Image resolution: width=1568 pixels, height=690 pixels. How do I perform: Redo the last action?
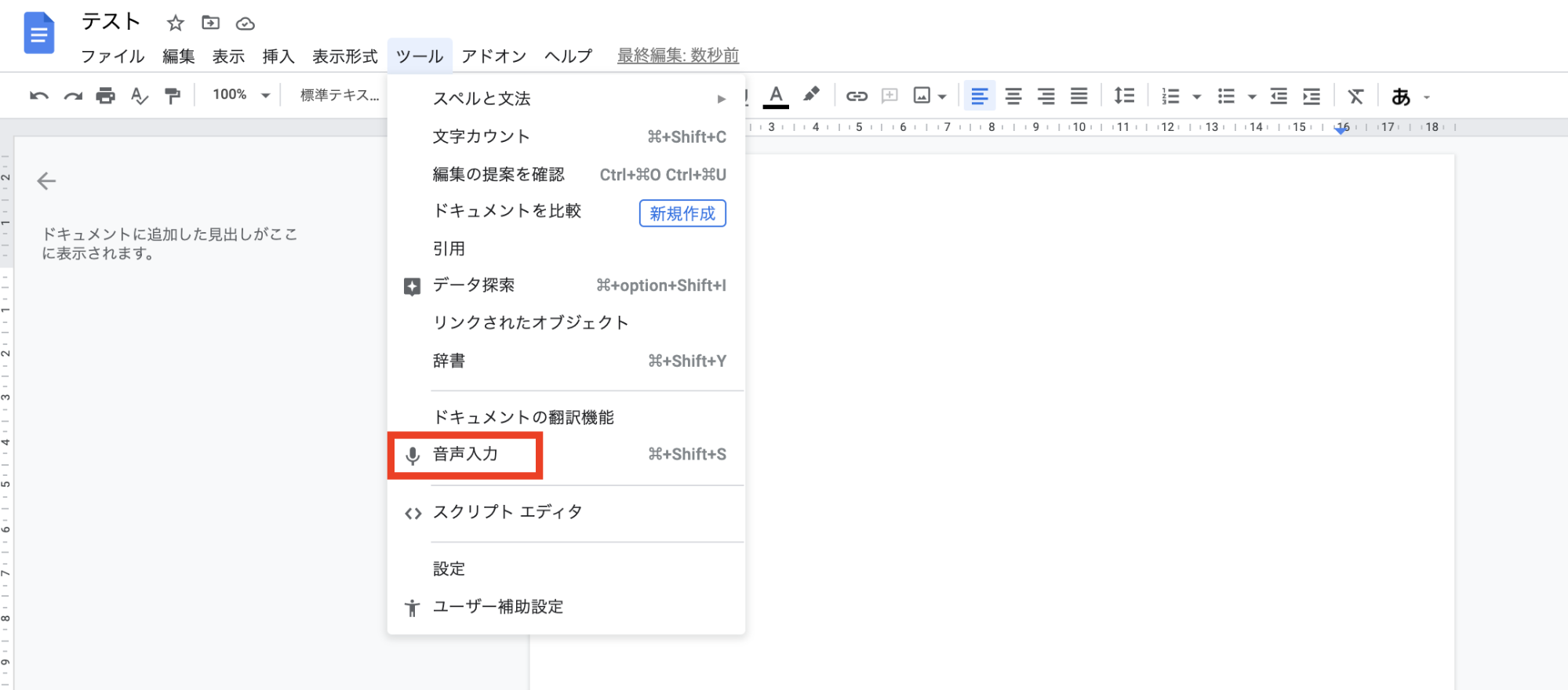coord(73,96)
